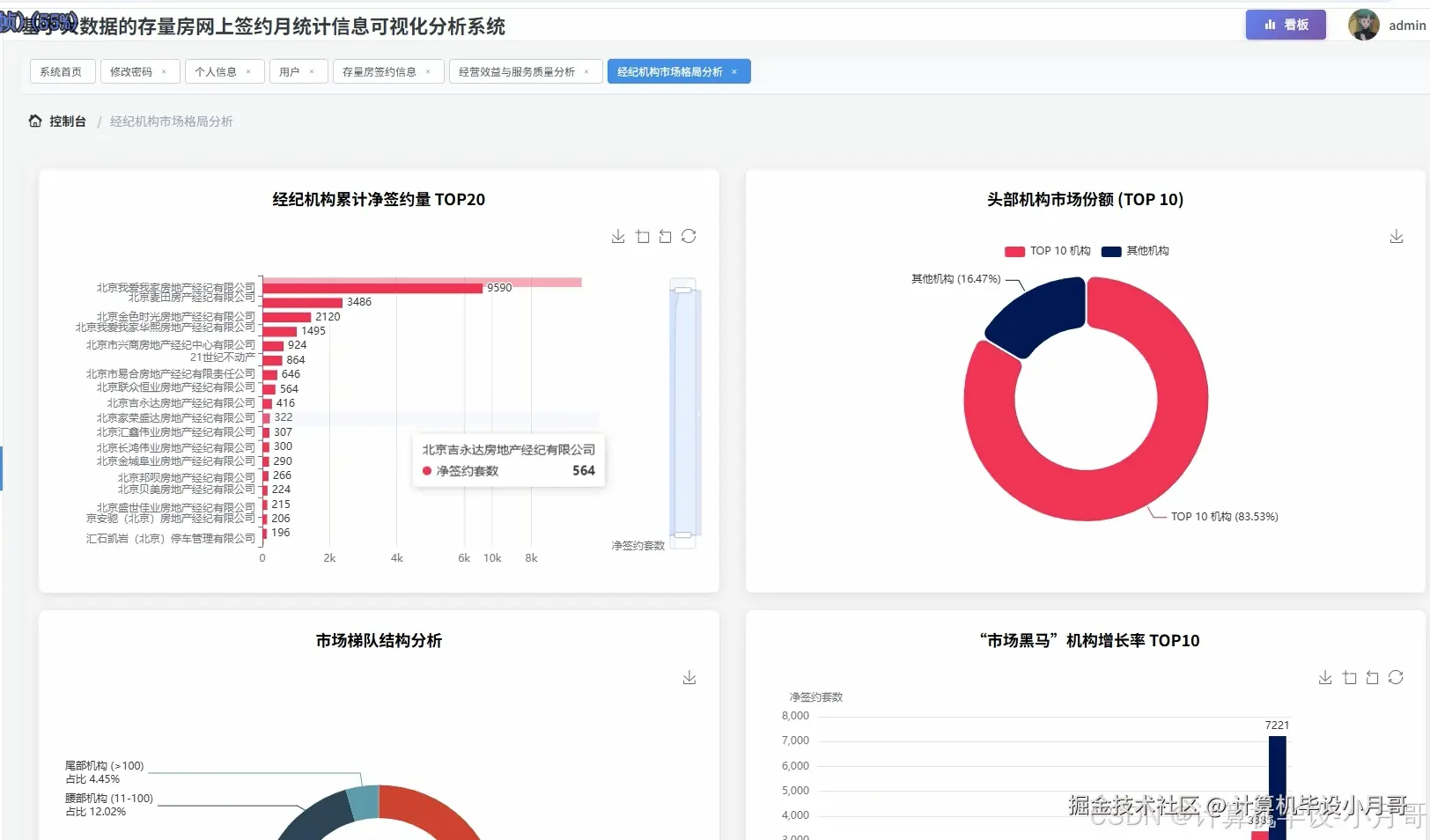Toggle the TOP 10 机构 legend item
The width and height of the screenshot is (1430, 840).
coord(1047,251)
